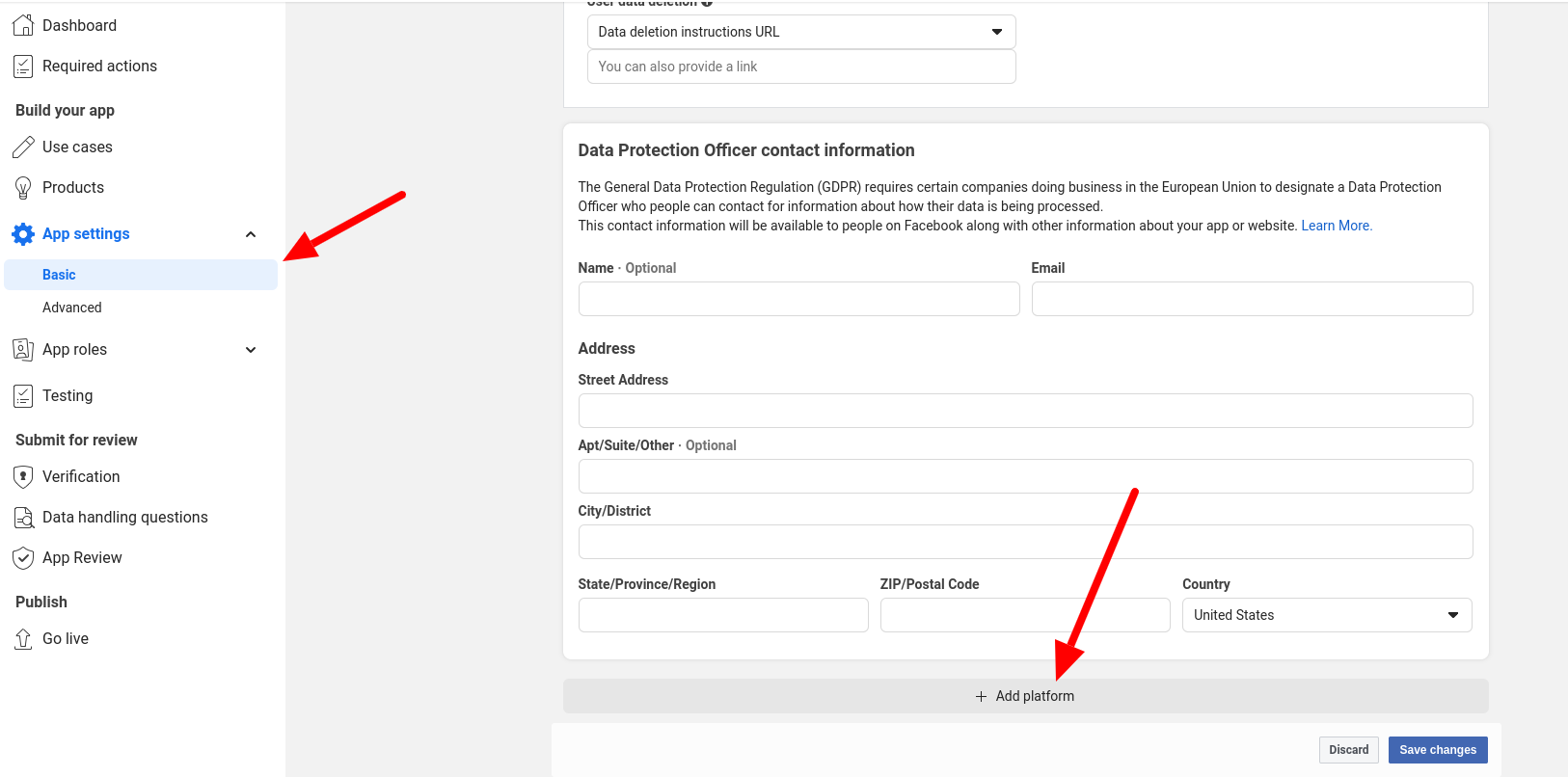The image size is (1568, 777).
Task: Click the Publish section label
Action: click(x=41, y=602)
